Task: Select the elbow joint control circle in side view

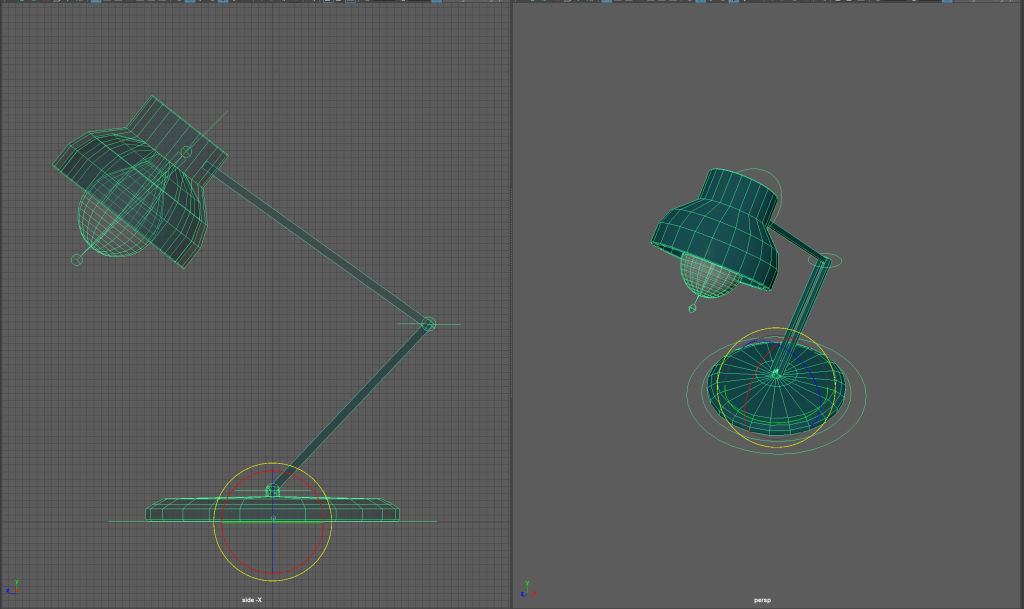Action: [x=428, y=324]
